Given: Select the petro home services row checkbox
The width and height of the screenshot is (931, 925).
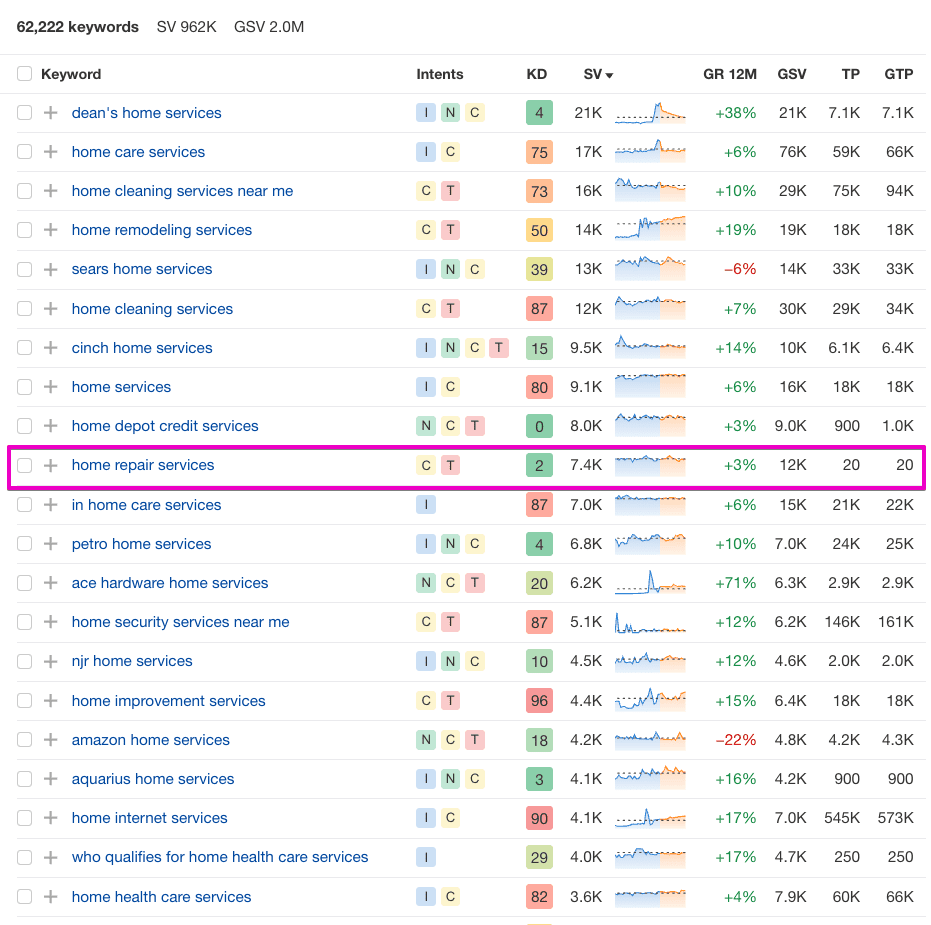Looking at the screenshot, I should point(24,544).
